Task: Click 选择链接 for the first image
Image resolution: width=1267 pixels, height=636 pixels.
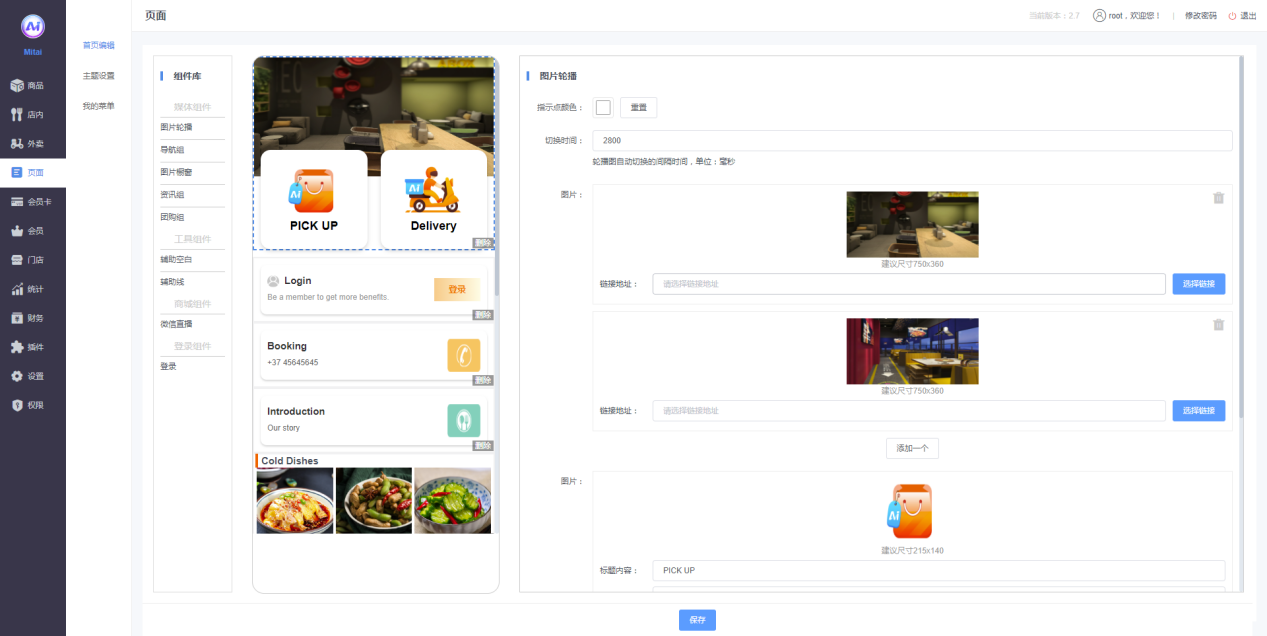Action: tap(1198, 284)
